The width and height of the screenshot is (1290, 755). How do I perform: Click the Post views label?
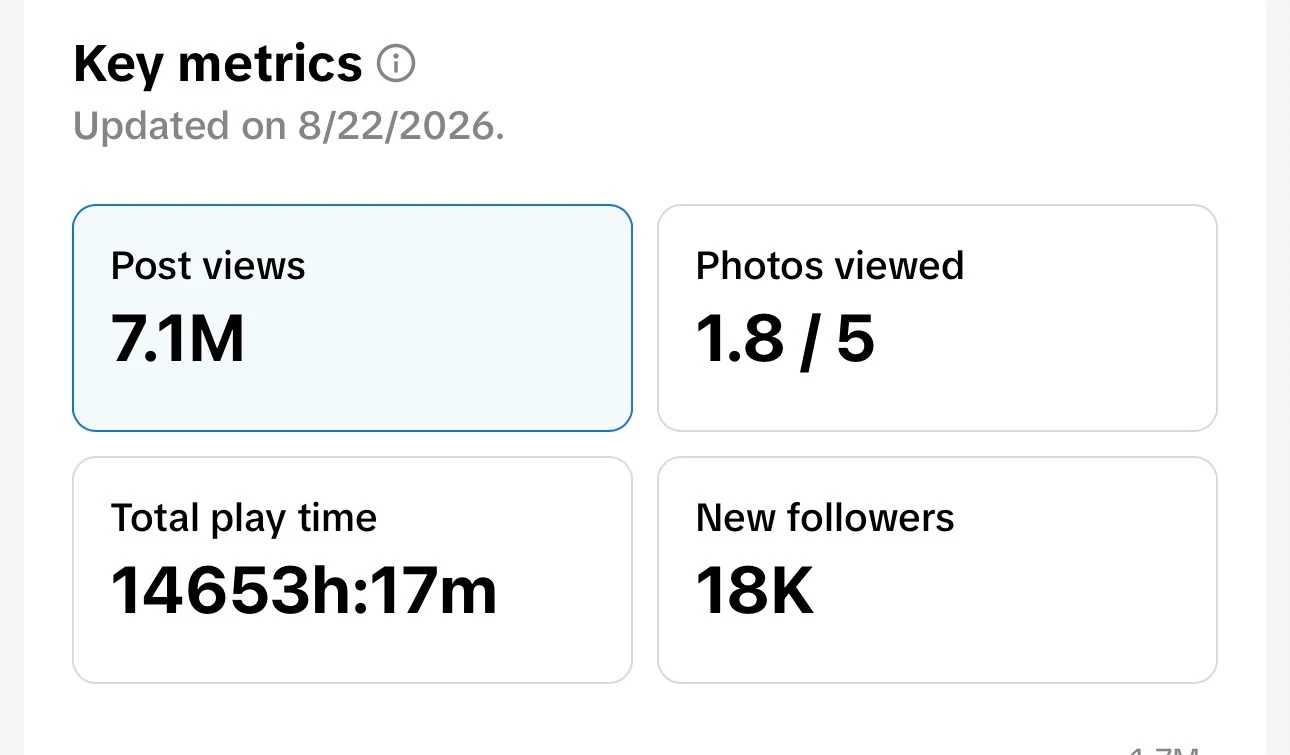click(x=208, y=266)
